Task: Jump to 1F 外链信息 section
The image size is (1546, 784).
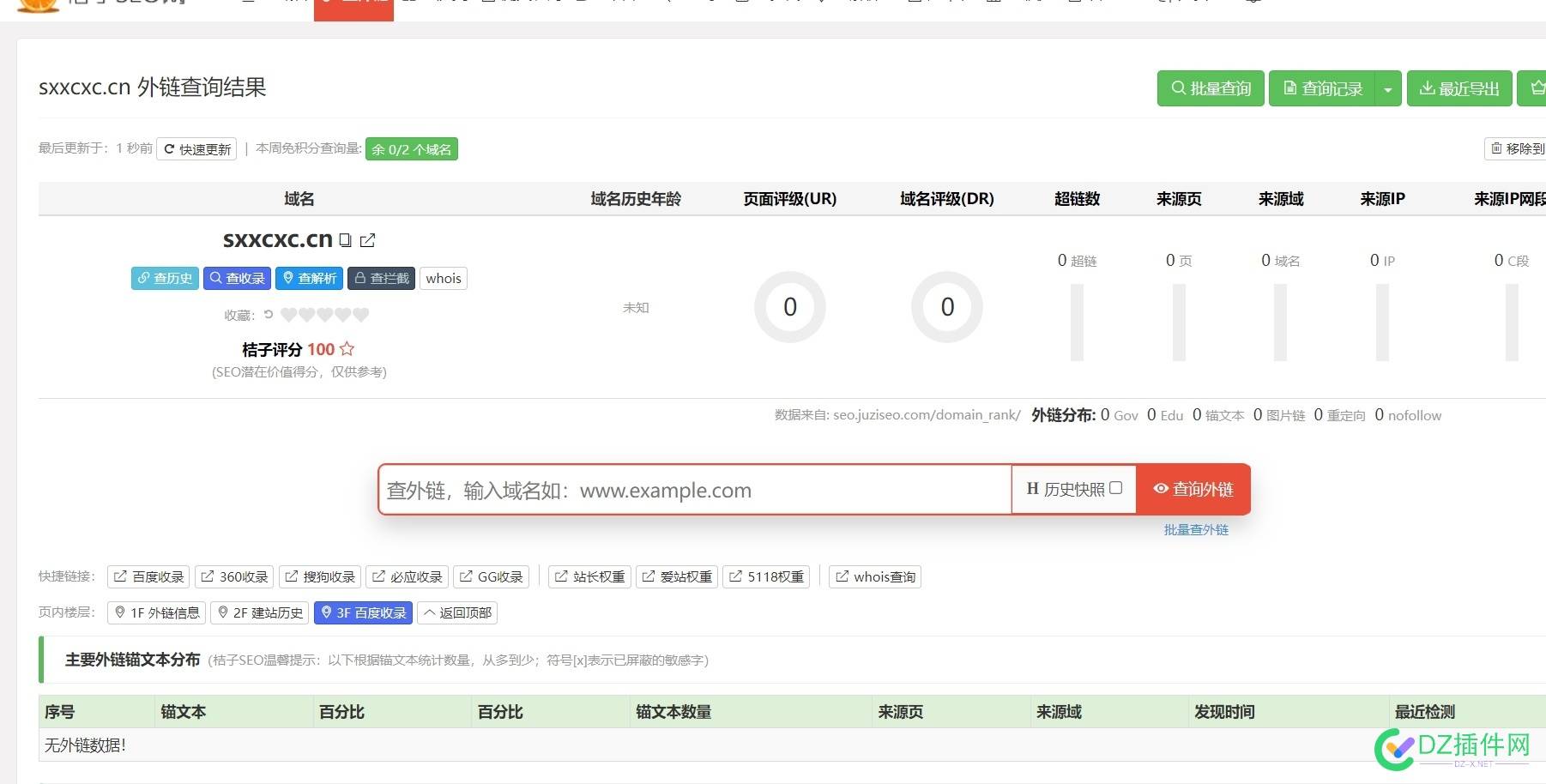Action: click(x=157, y=612)
